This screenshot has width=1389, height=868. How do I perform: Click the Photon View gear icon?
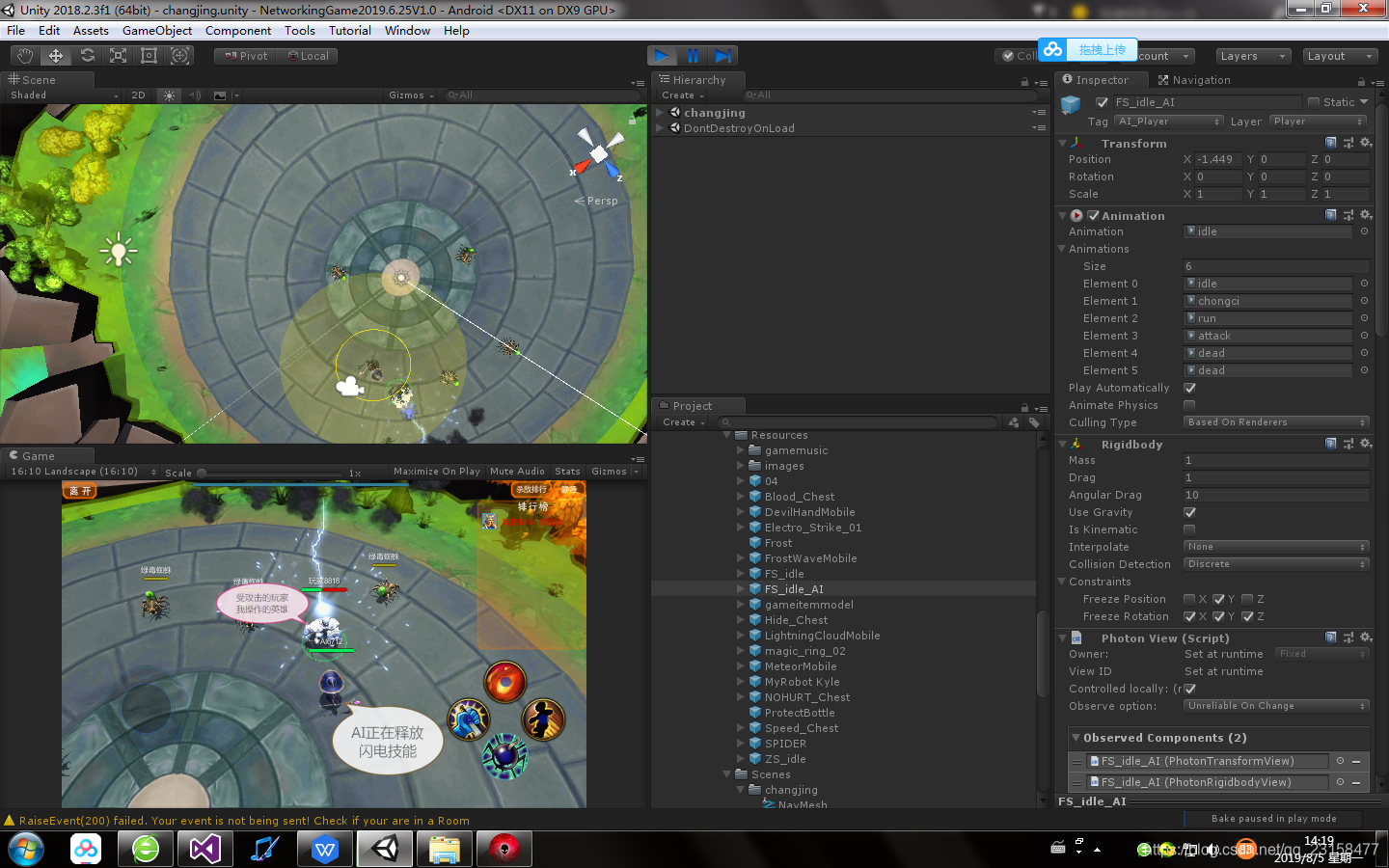coord(1365,637)
